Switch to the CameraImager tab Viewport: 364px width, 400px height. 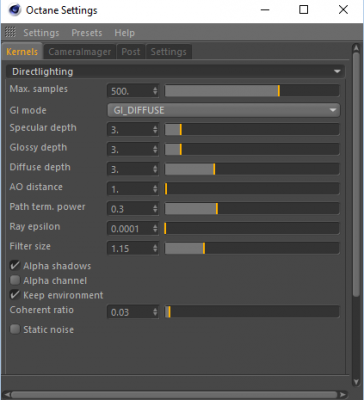pyautogui.click(x=80, y=52)
